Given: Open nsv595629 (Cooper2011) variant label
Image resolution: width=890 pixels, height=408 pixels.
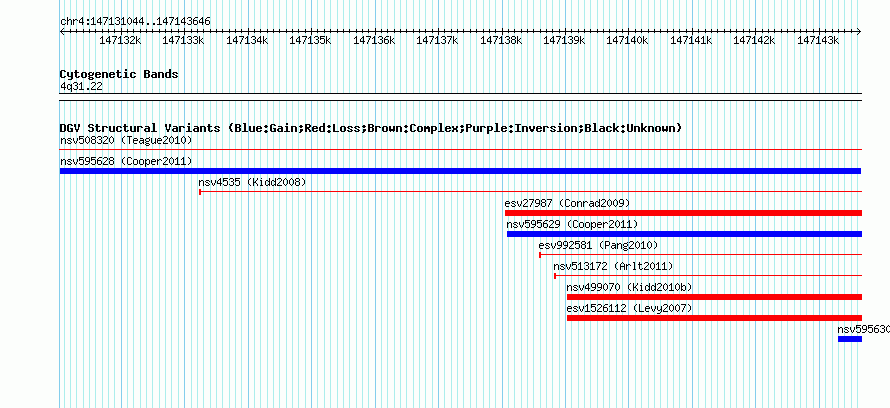Looking at the screenshot, I should click(572, 224).
